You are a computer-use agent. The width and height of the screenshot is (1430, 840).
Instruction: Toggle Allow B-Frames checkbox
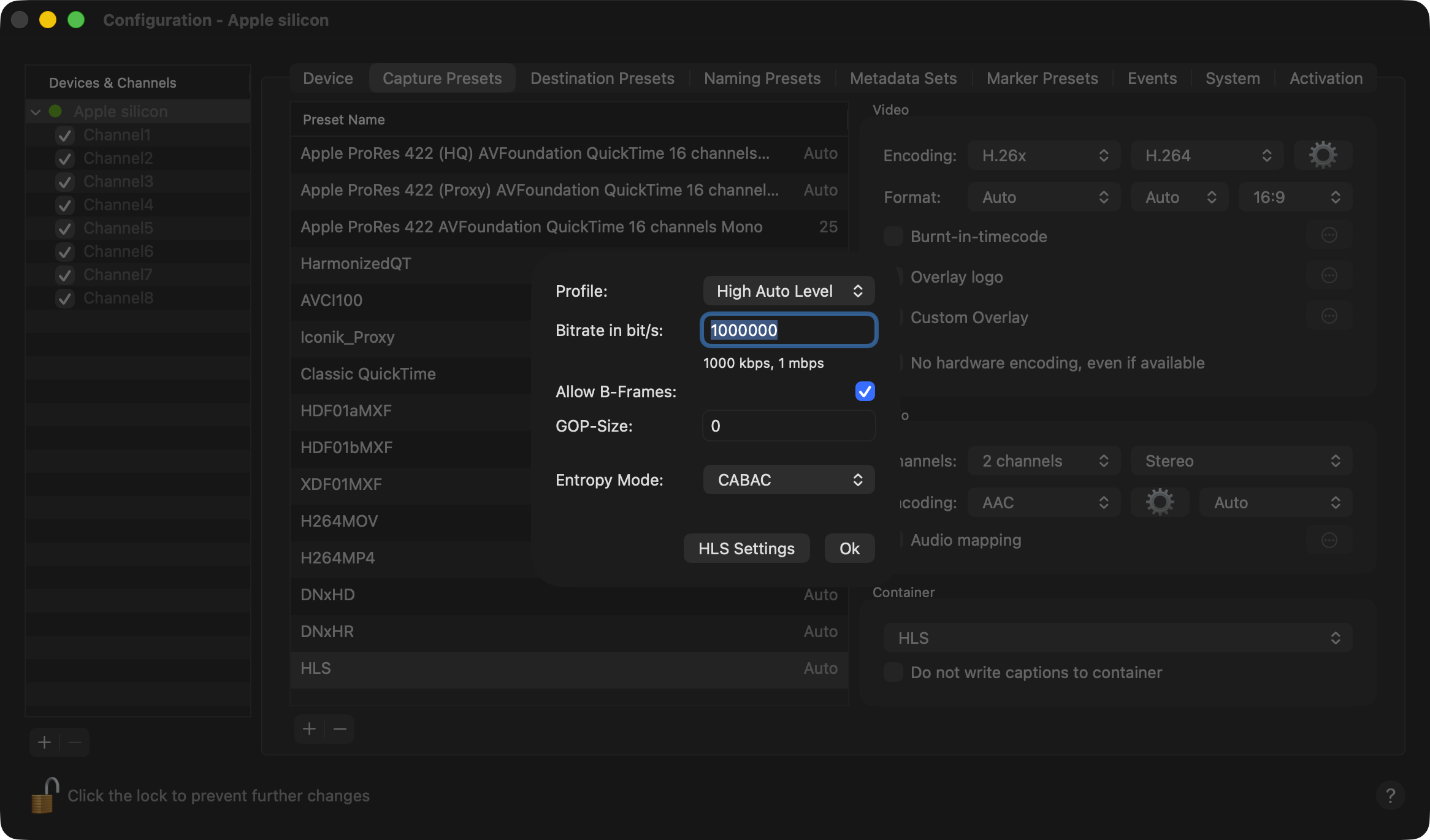865,391
